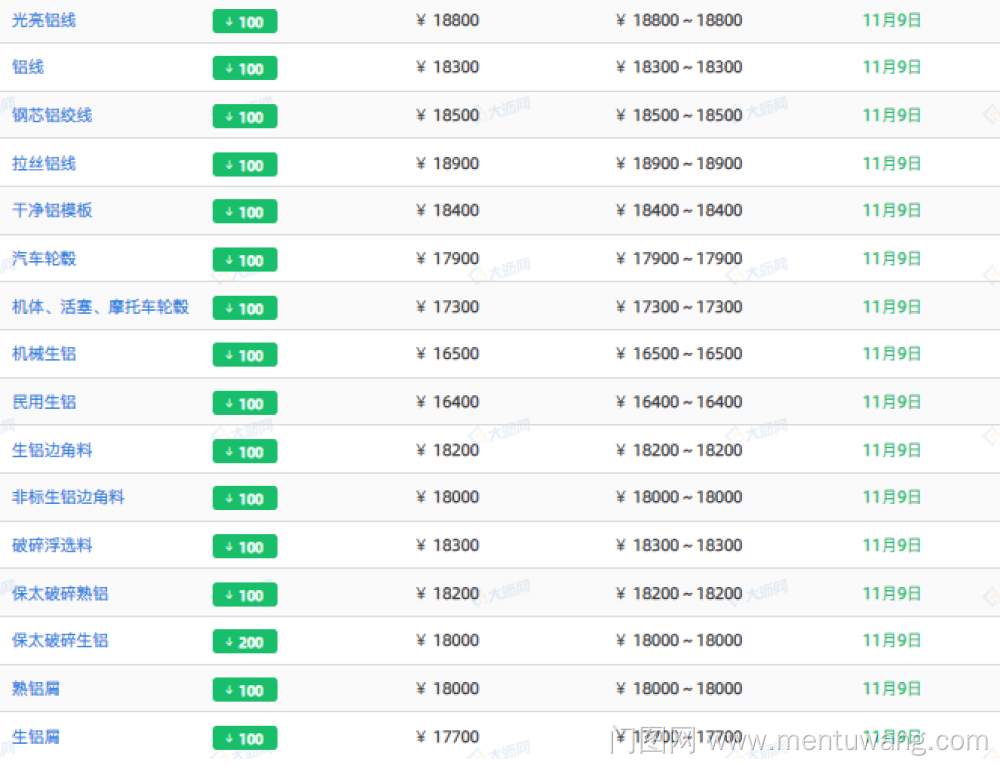Click the down-arrow badge in 非标生铝边角料 row

point(245,498)
